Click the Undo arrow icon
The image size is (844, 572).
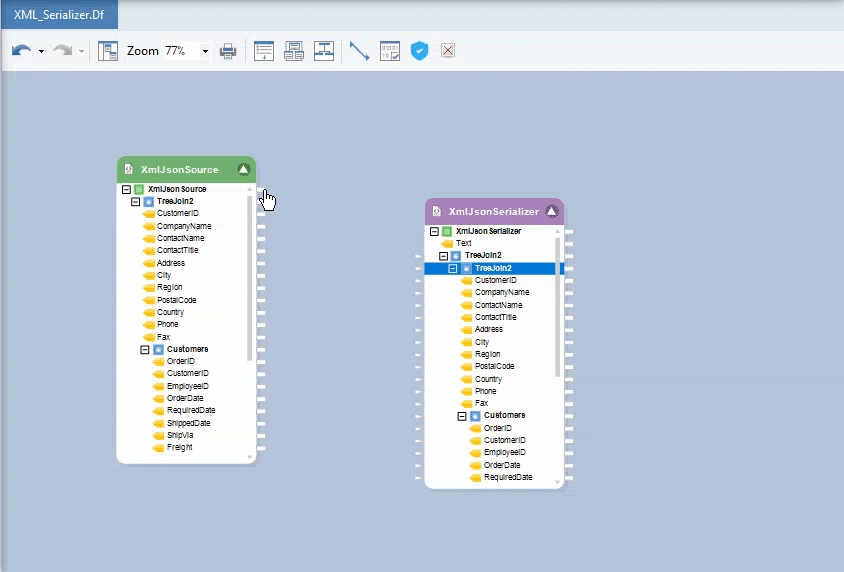click(21, 51)
